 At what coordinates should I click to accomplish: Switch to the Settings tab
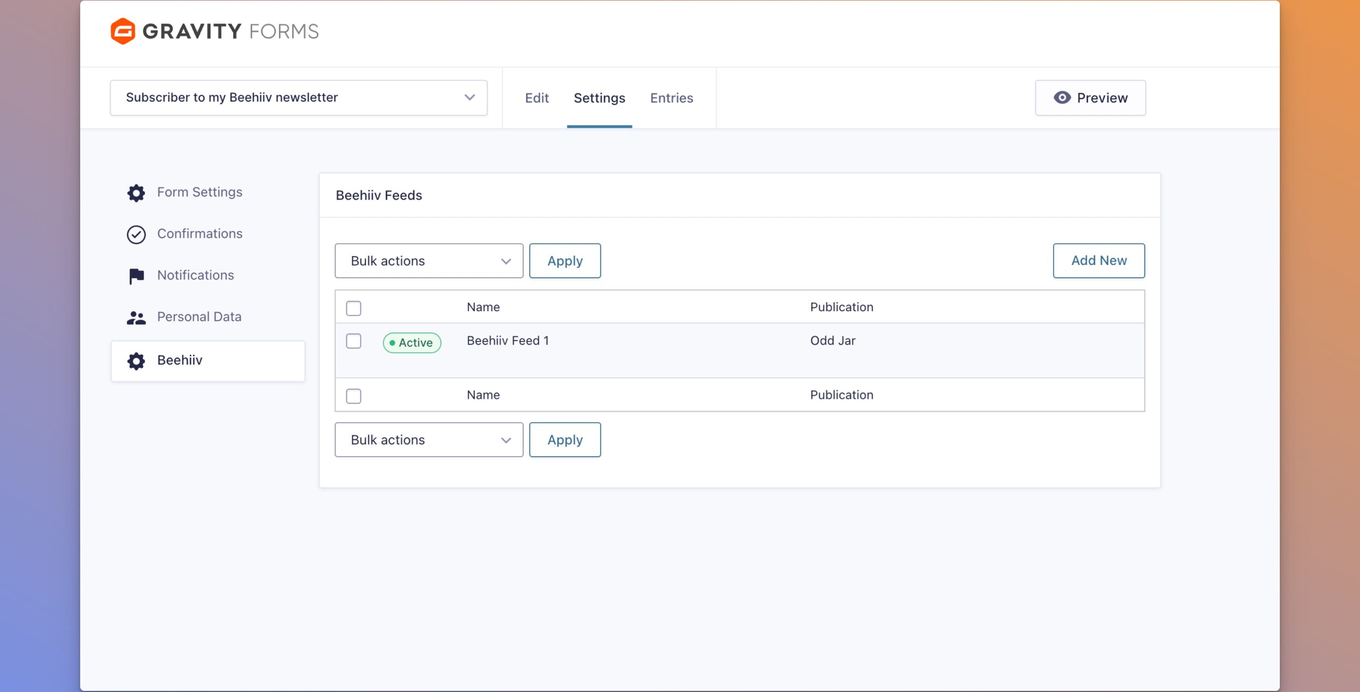point(599,98)
